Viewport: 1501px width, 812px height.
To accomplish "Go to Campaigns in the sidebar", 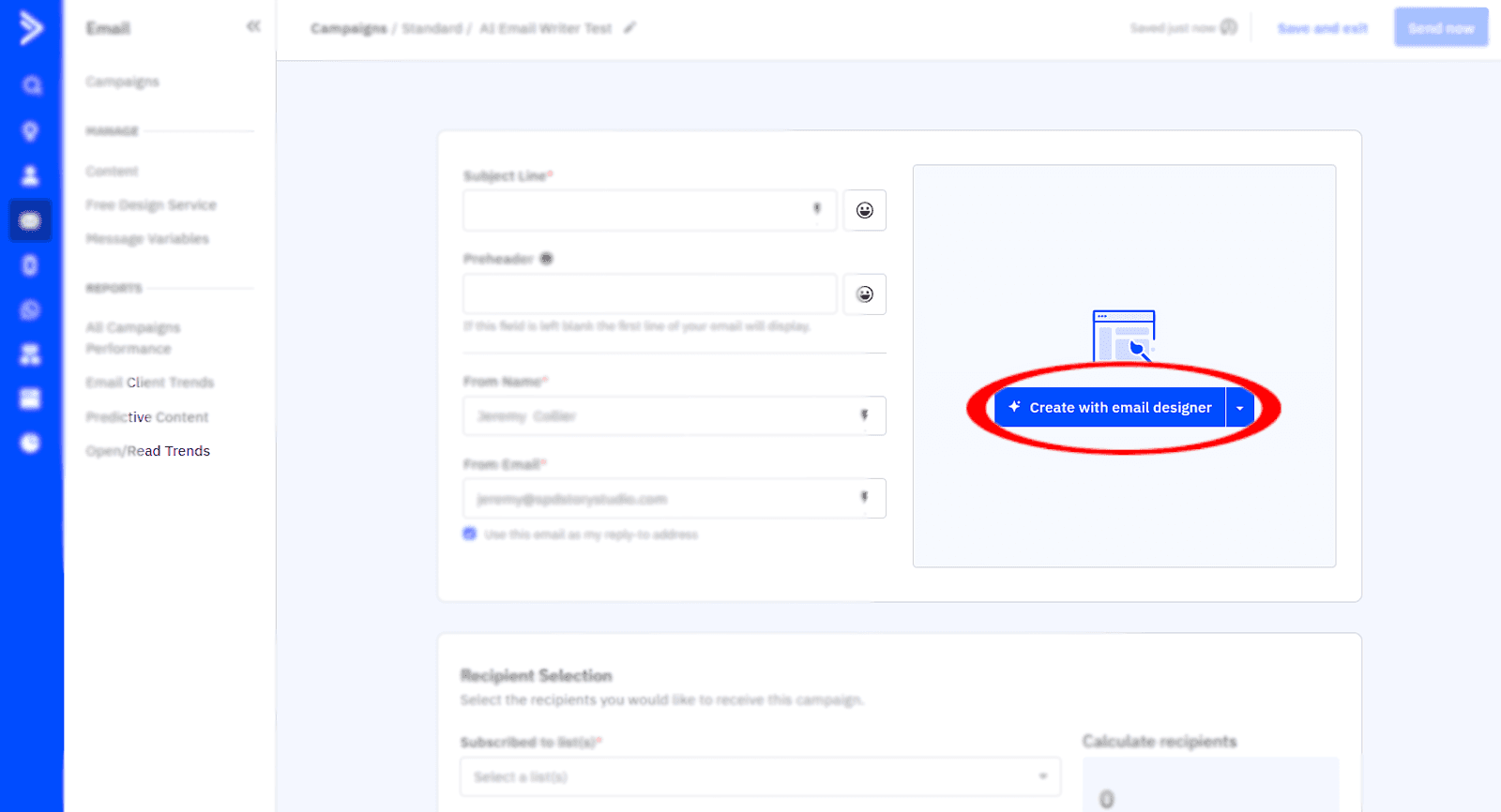I will click(x=122, y=82).
